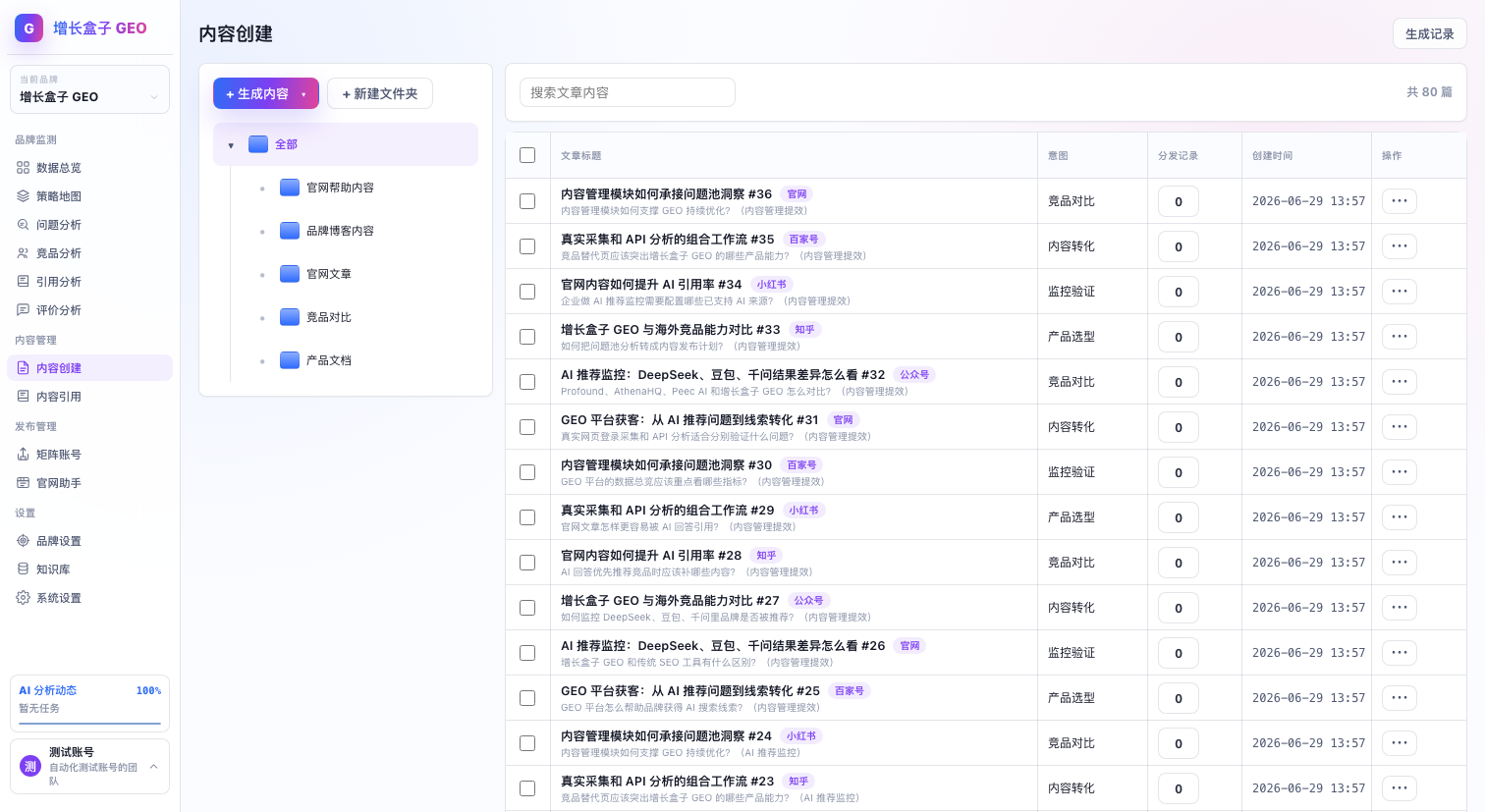Check the box for article #35
The width and height of the screenshot is (1485, 812).
point(527,246)
